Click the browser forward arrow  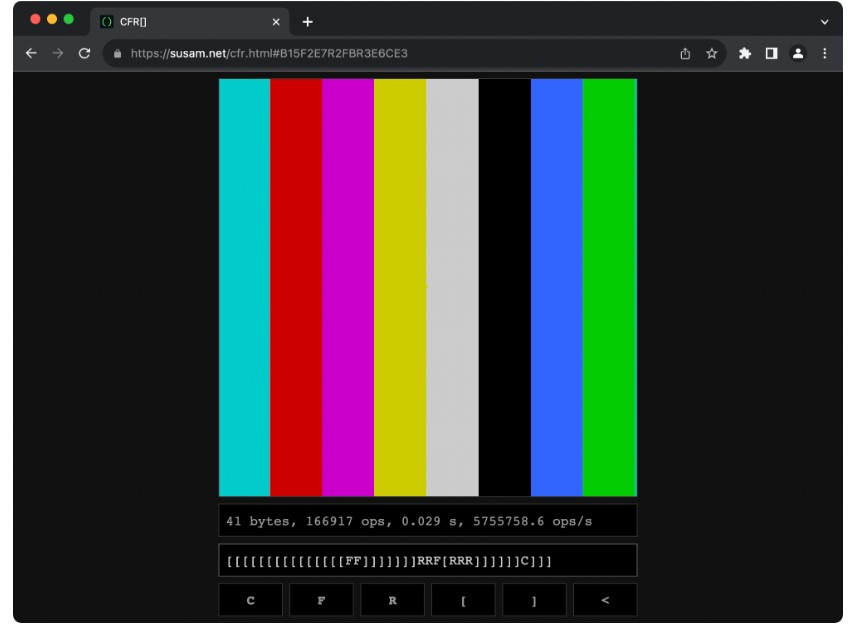(57, 54)
